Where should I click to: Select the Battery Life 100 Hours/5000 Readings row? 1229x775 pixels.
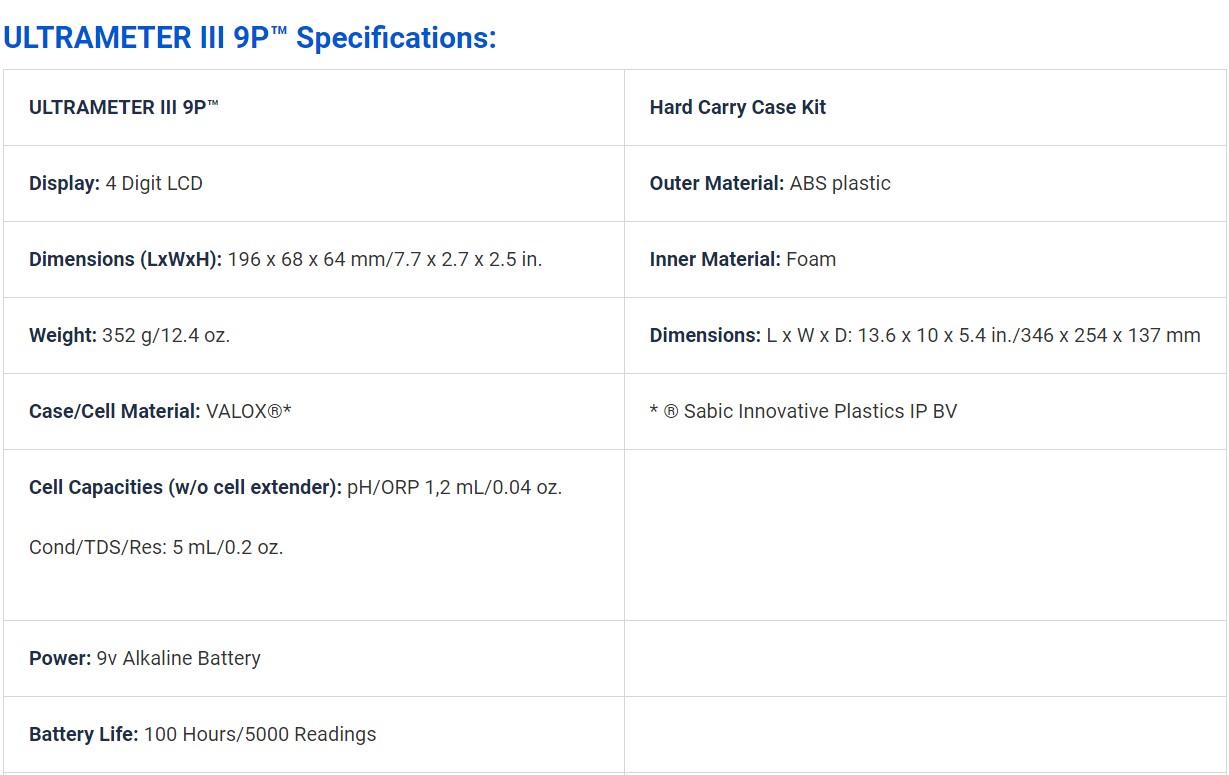pos(314,735)
